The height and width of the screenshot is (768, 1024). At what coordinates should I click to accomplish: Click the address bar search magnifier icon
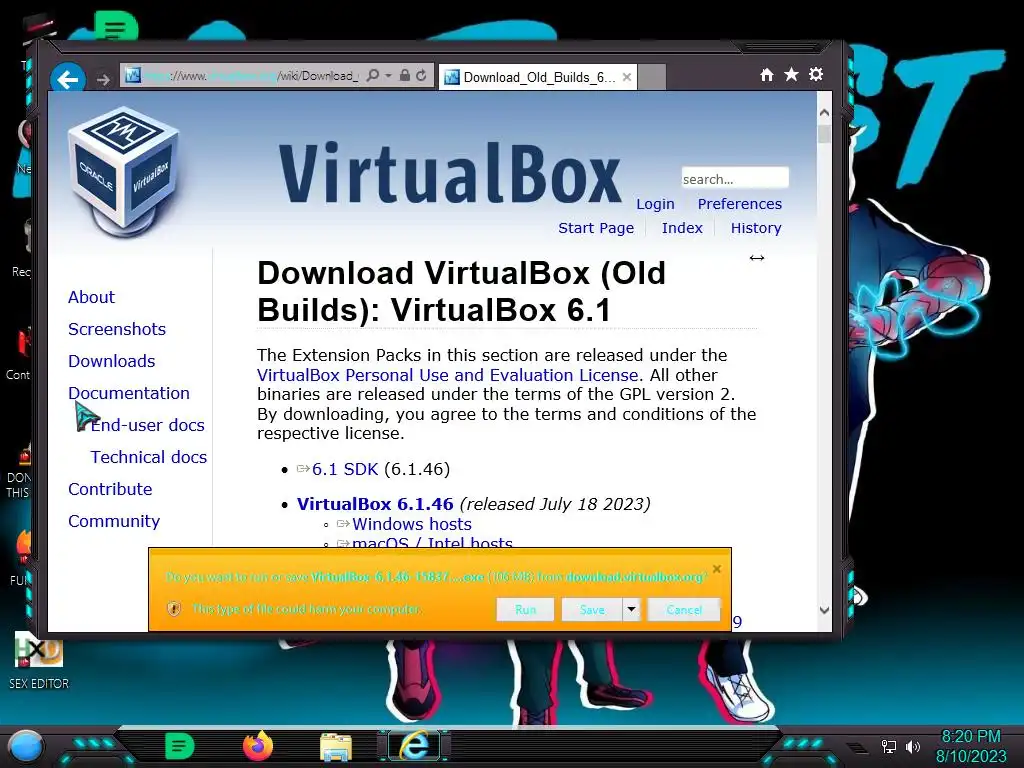point(372,76)
